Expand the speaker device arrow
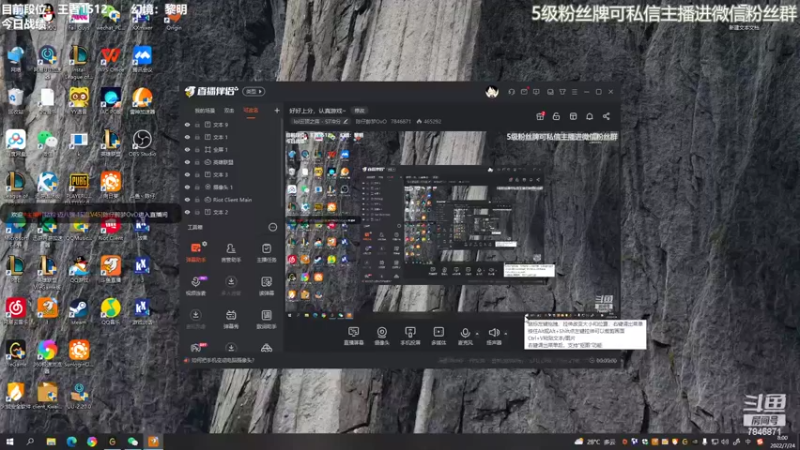Image resolution: width=800 pixels, height=450 pixels. point(506,334)
